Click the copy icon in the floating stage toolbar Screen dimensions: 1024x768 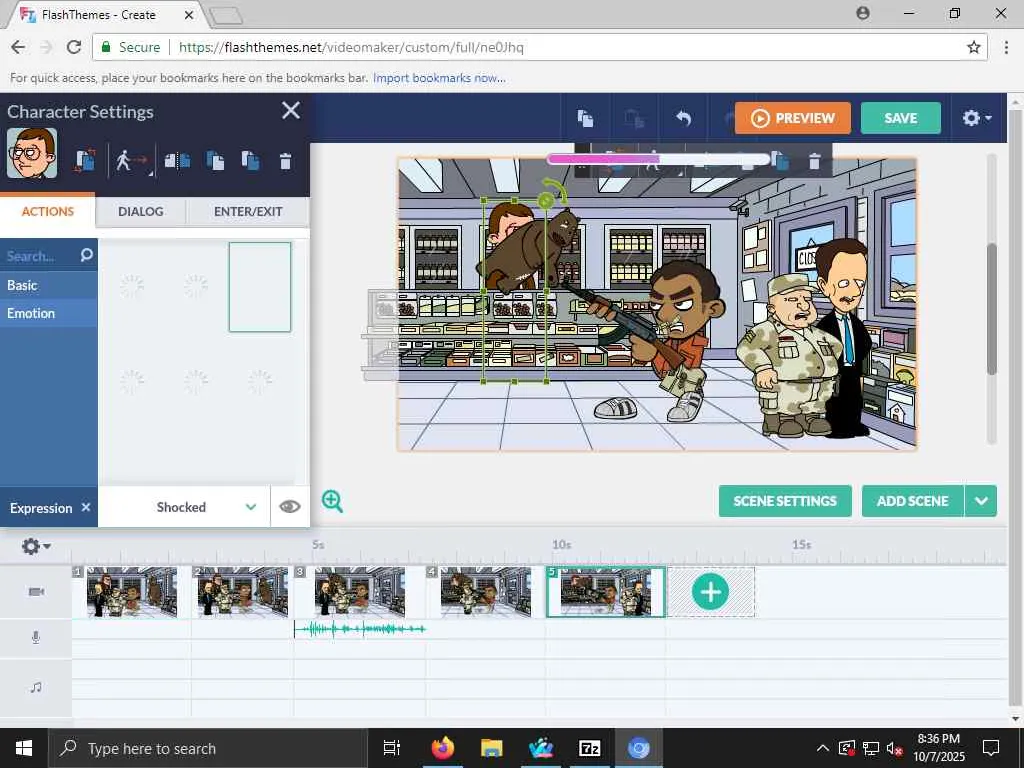(779, 160)
